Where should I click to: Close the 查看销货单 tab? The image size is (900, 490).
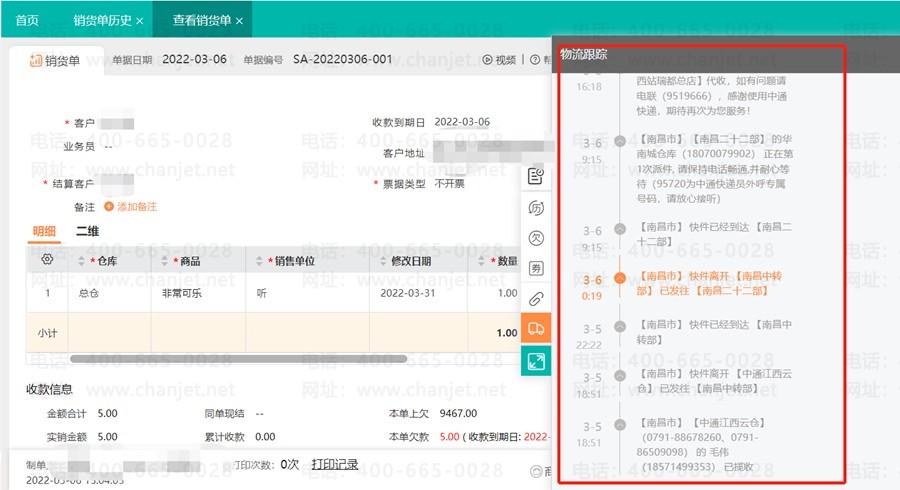(x=239, y=21)
